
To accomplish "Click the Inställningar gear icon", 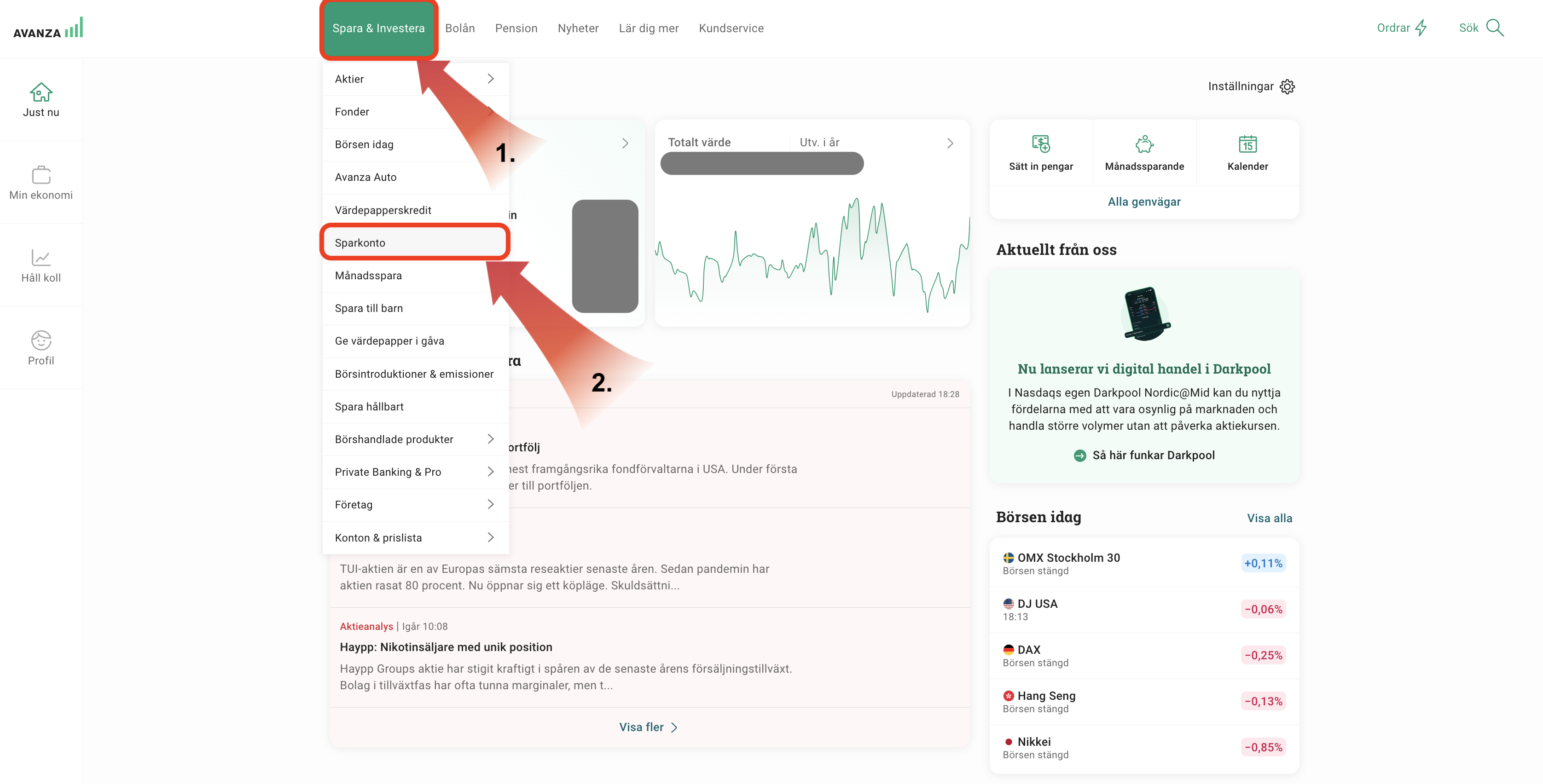I will tap(1287, 87).
